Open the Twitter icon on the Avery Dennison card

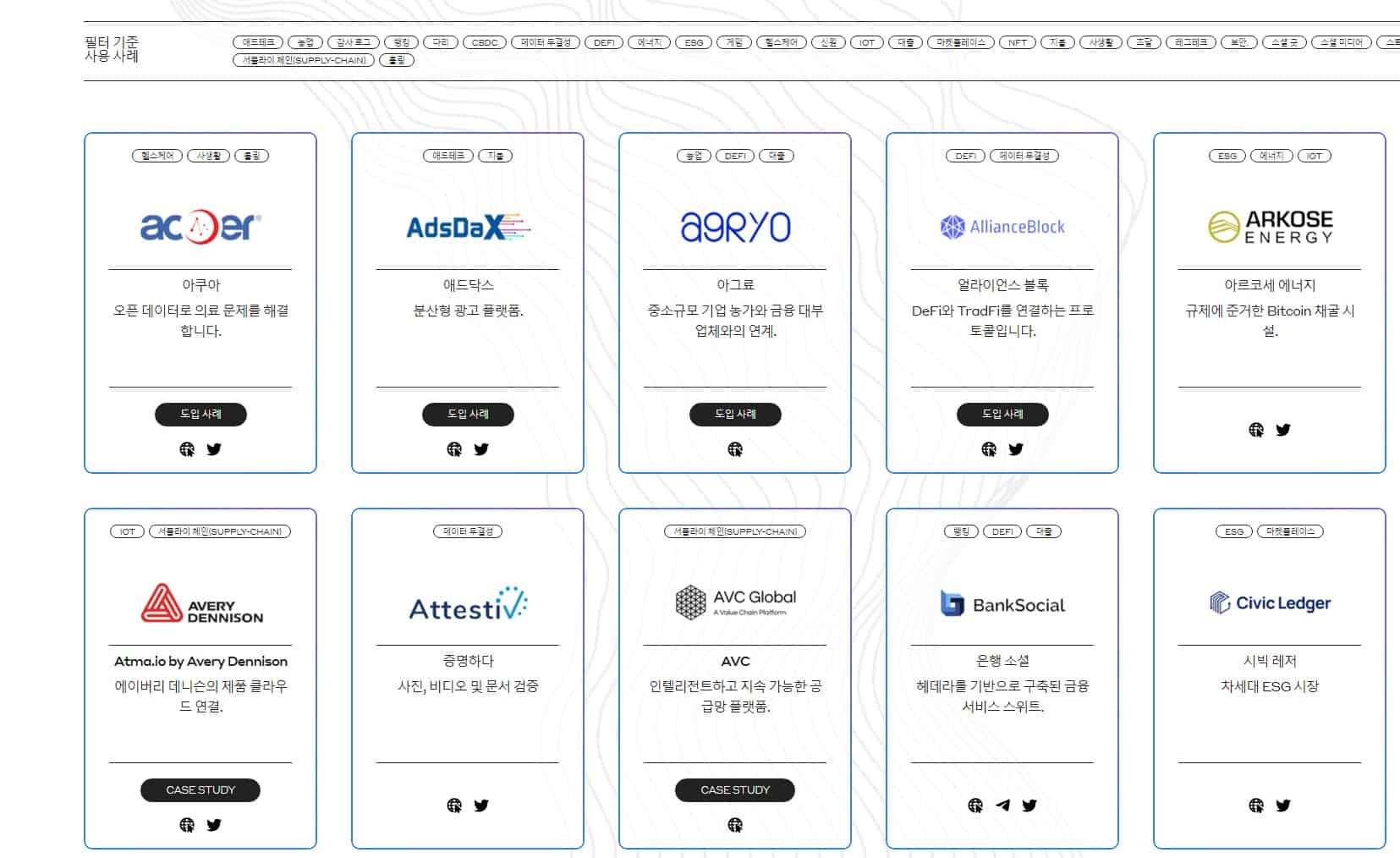point(214,825)
